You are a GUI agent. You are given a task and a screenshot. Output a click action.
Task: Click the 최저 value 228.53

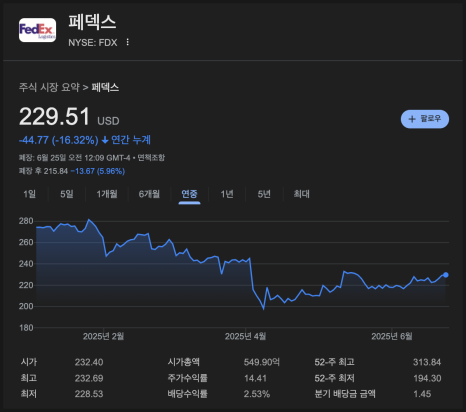pos(89,394)
